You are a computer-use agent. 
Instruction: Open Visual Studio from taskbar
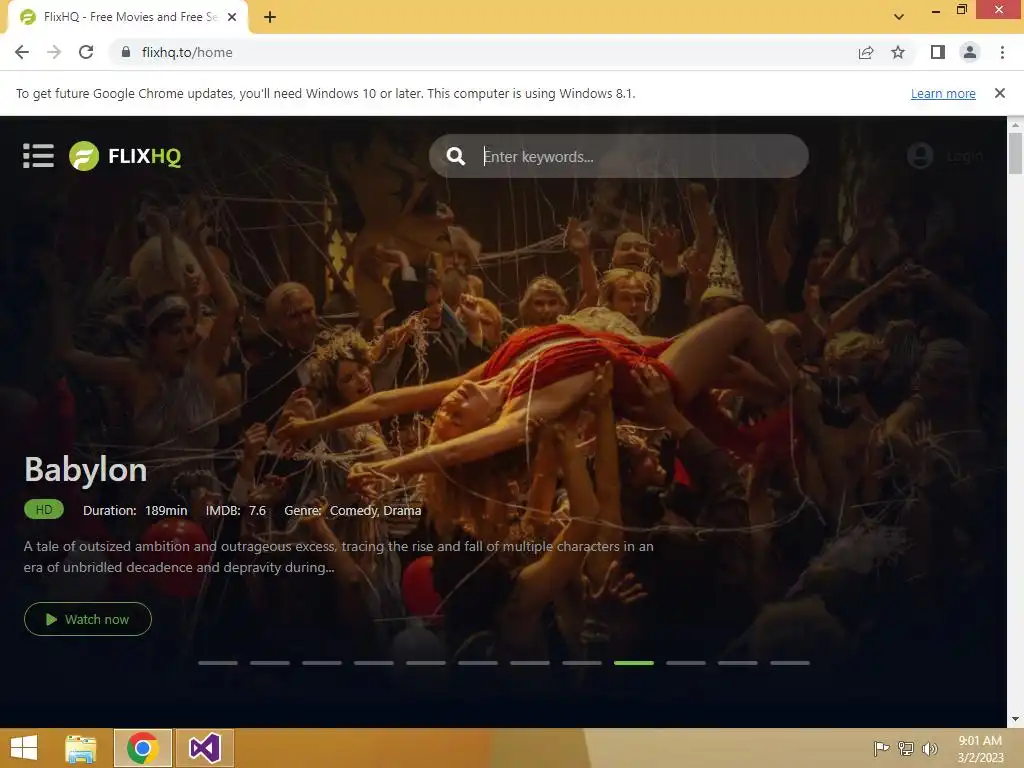click(x=204, y=748)
